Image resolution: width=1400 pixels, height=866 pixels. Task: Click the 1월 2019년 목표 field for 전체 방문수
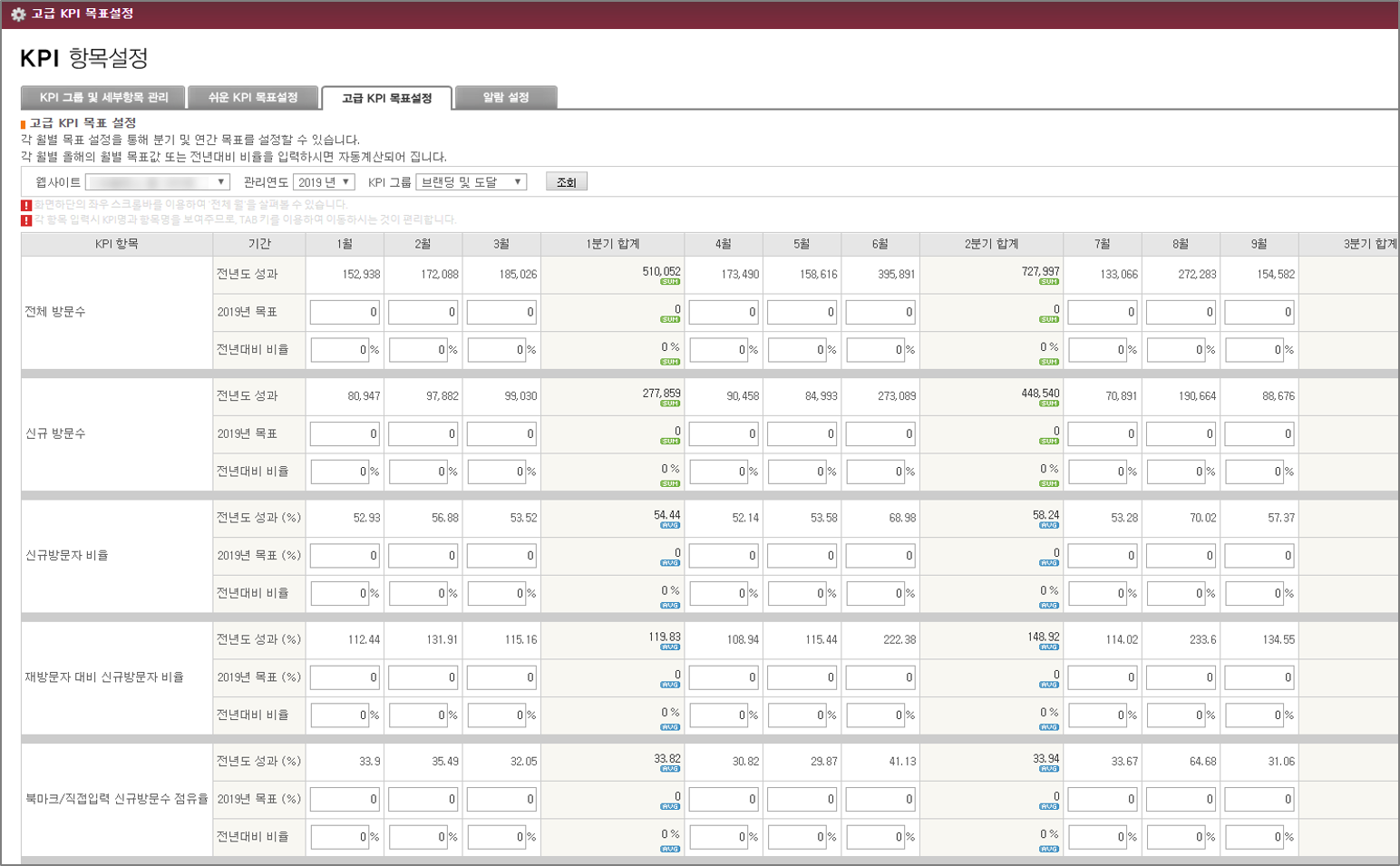click(345, 312)
